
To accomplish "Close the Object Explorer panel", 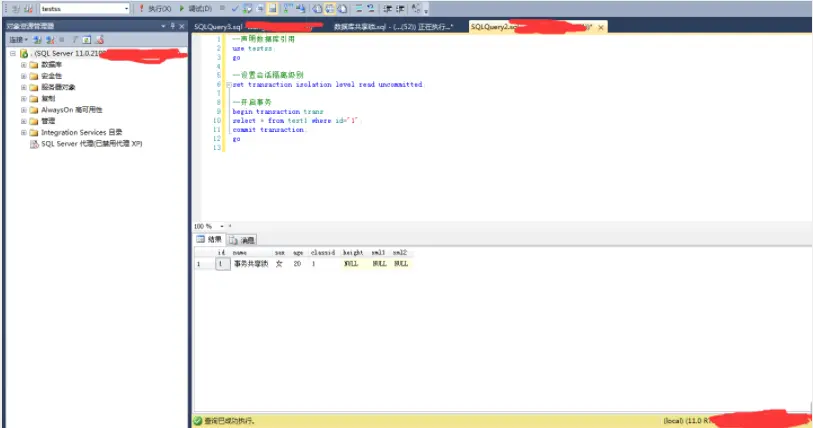I will (x=181, y=26).
